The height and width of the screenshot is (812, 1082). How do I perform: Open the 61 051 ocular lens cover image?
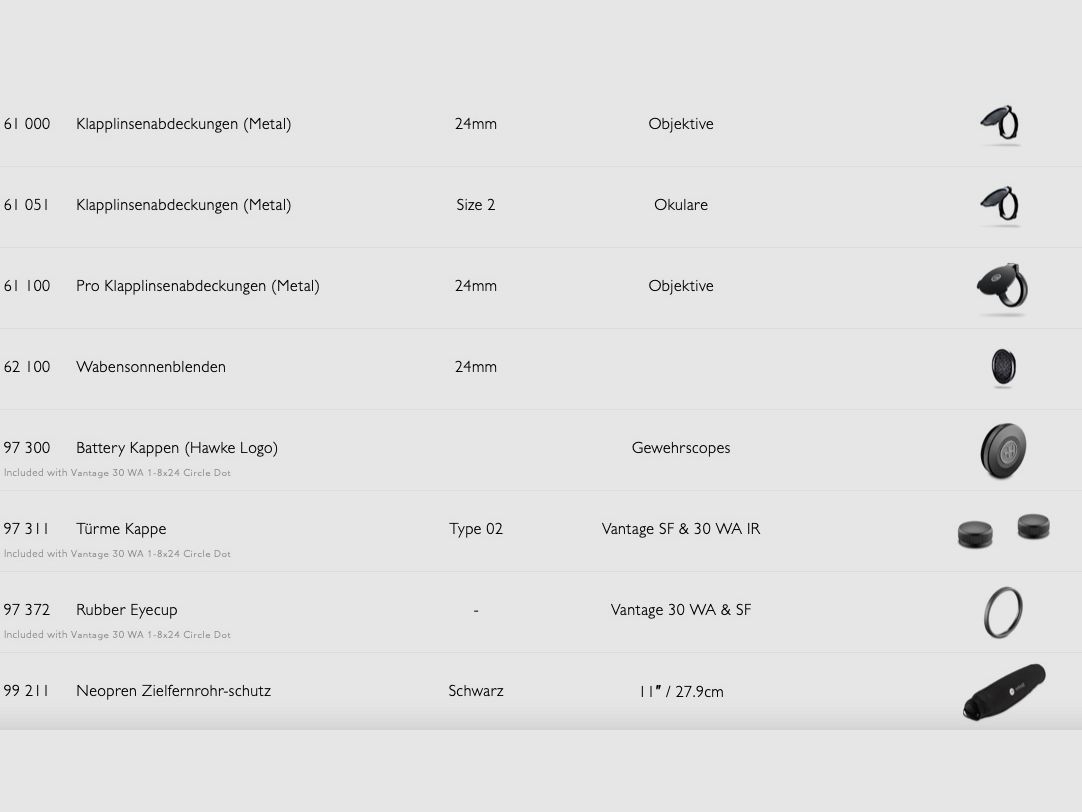coord(1000,206)
